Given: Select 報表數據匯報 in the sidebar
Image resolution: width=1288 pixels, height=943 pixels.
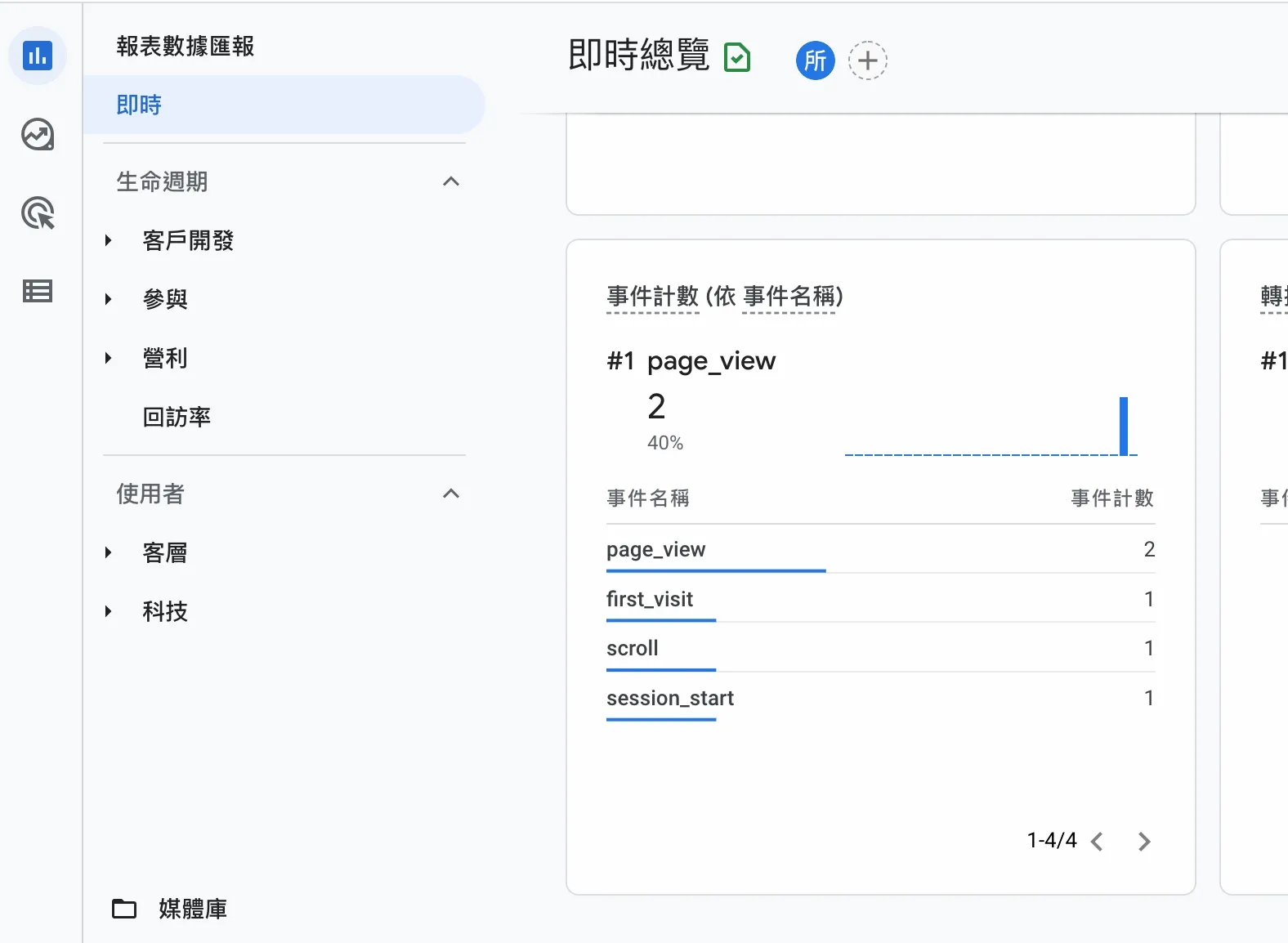Looking at the screenshot, I should click(186, 47).
